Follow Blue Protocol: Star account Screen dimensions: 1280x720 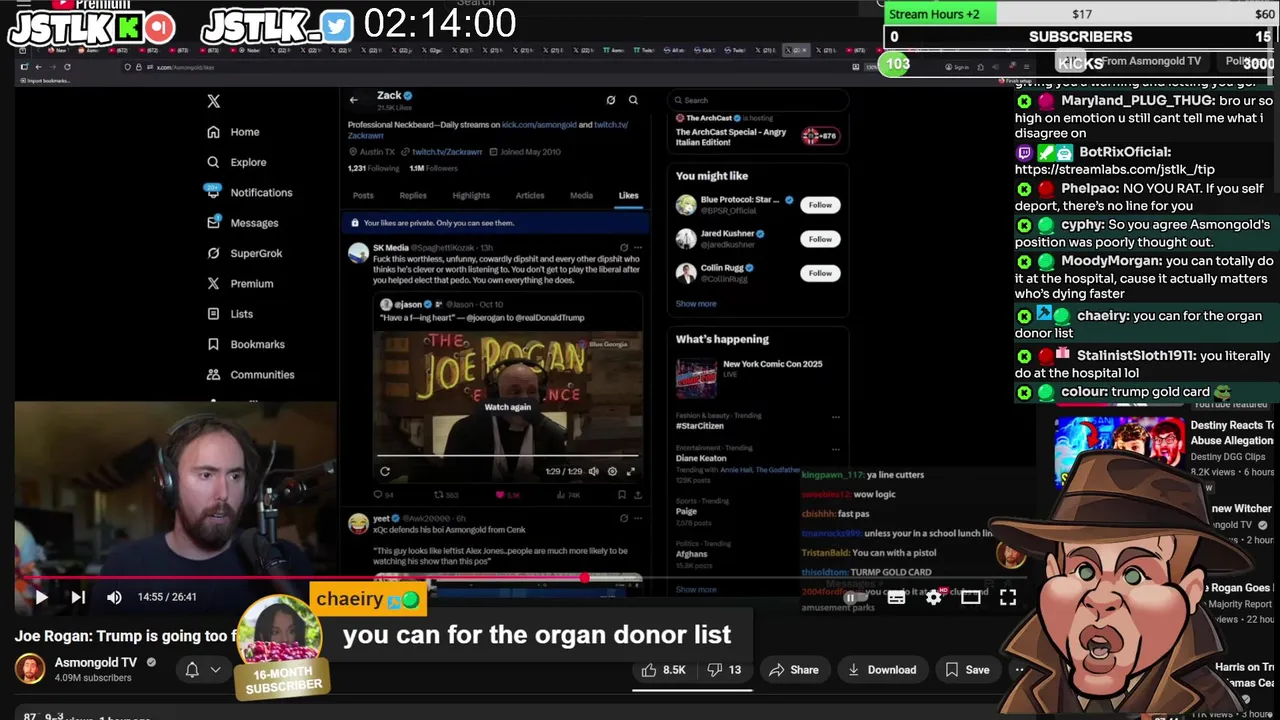pos(820,205)
